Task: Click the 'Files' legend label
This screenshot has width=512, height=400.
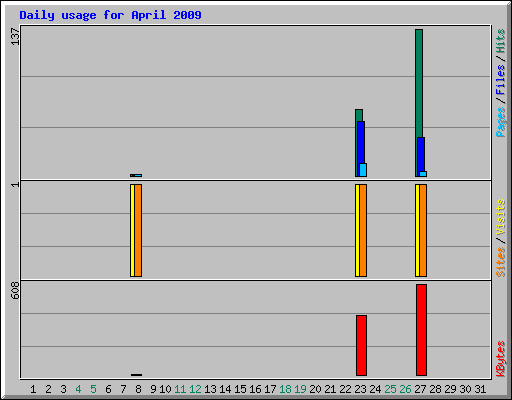Action: point(501,79)
